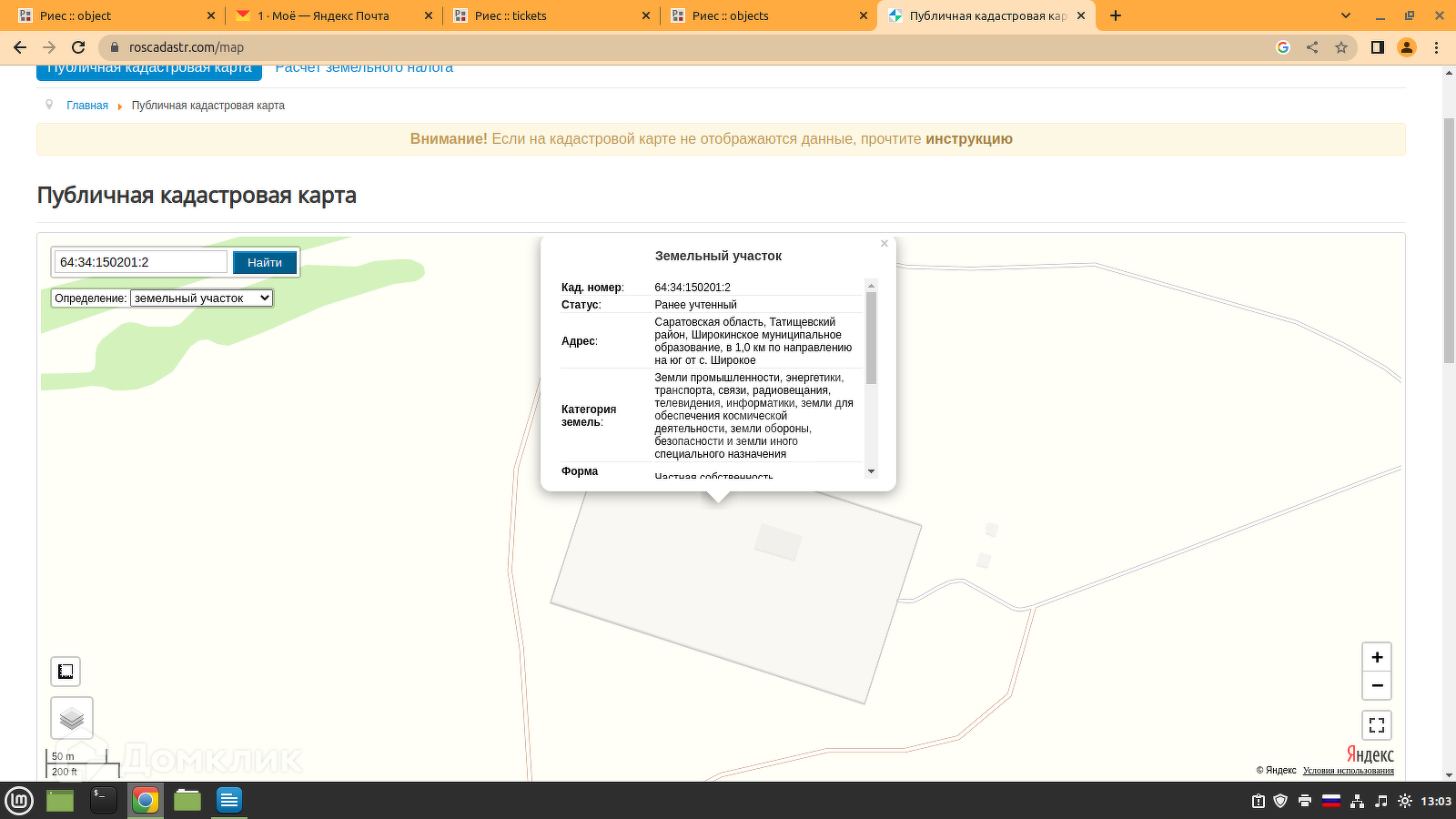Open the Расчет земельного налога link
Image resolution: width=1456 pixels, height=819 pixels.
pos(364,68)
